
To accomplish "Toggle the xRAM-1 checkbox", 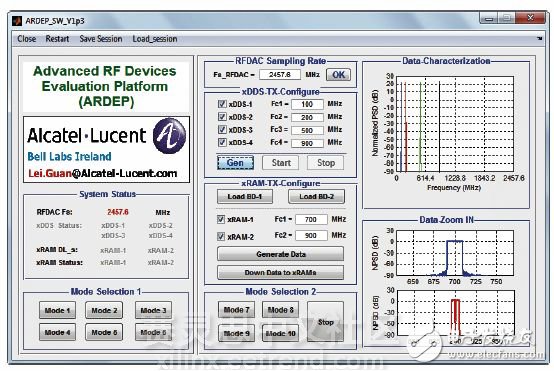I will (x=221, y=219).
